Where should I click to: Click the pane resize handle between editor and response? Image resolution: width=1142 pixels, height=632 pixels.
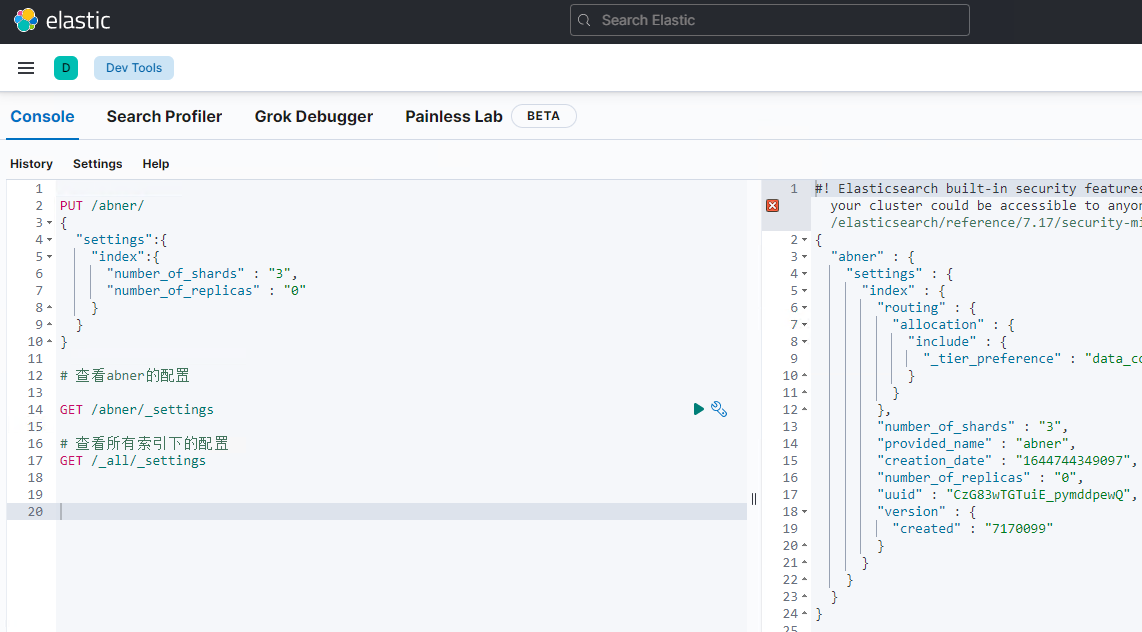click(754, 499)
